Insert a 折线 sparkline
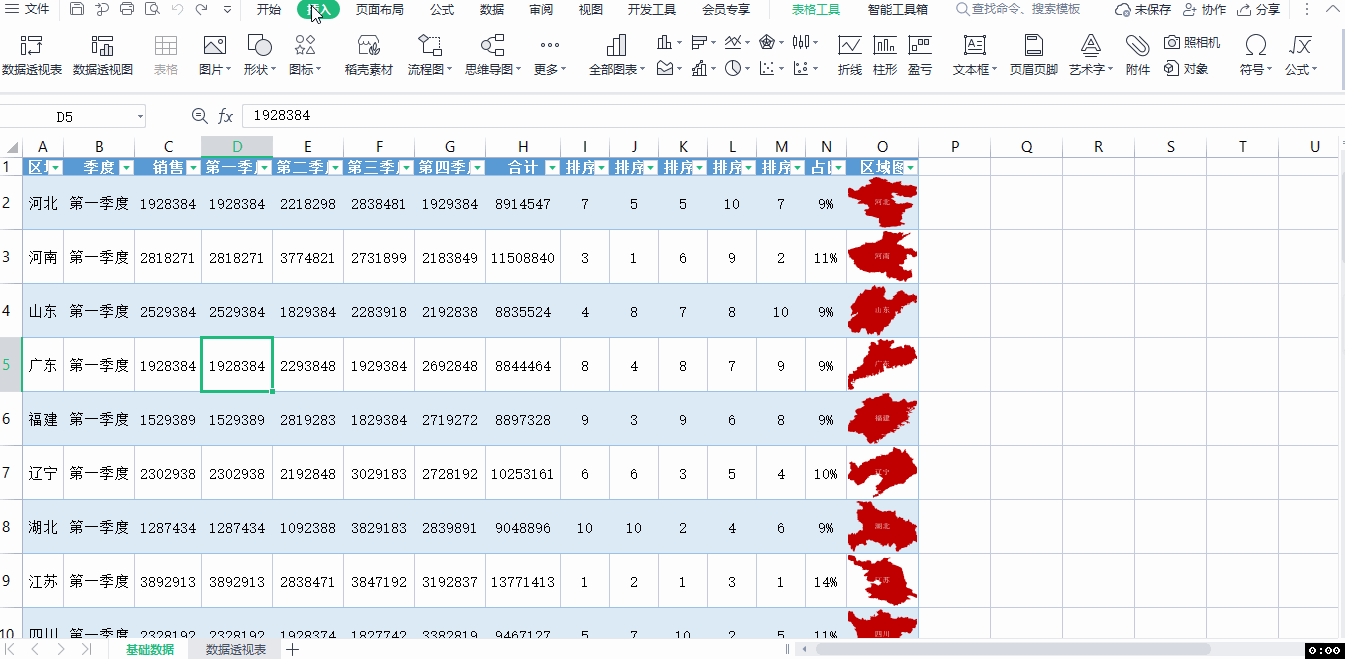The height and width of the screenshot is (659, 1345). click(x=849, y=54)
